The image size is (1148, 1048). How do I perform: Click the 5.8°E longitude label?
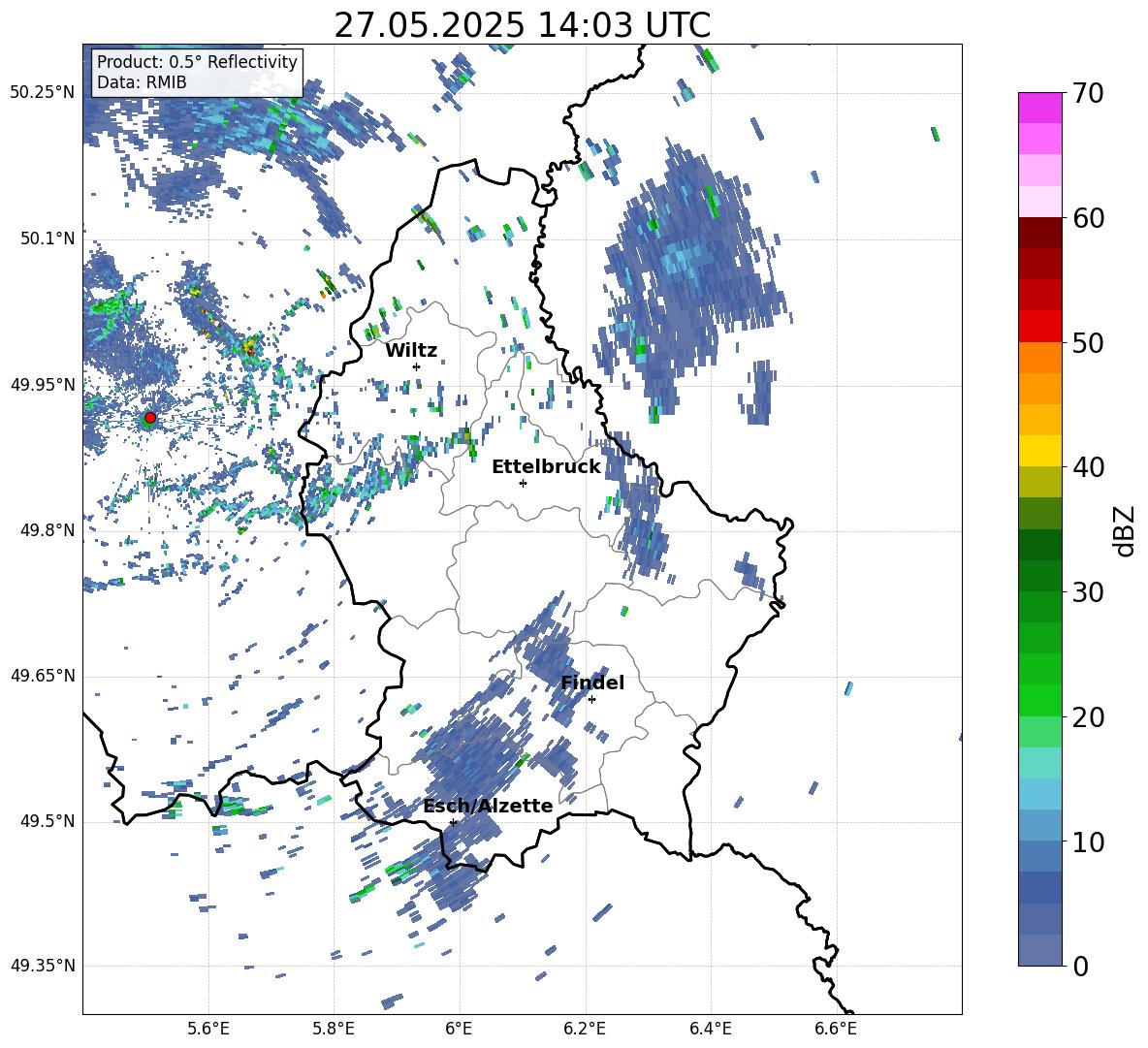click(334, 1029)
